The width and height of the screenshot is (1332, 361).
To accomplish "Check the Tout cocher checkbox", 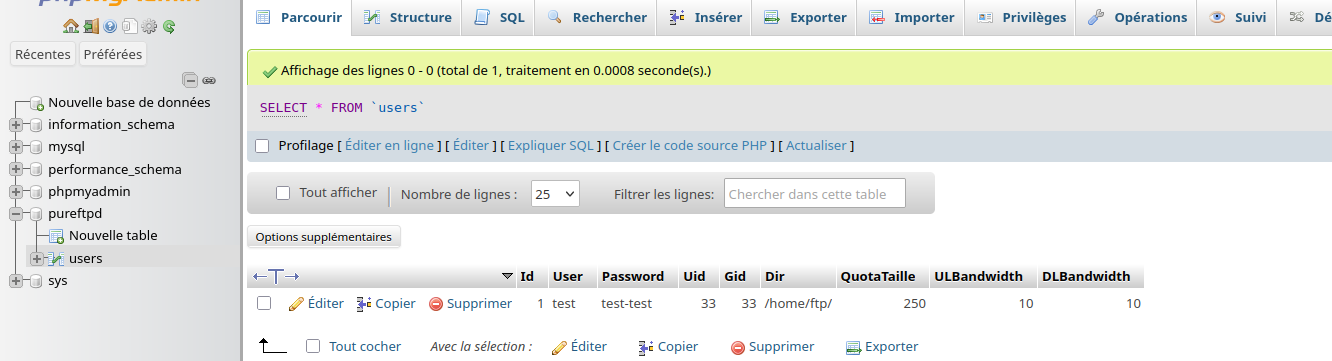I will click(313, 346).
